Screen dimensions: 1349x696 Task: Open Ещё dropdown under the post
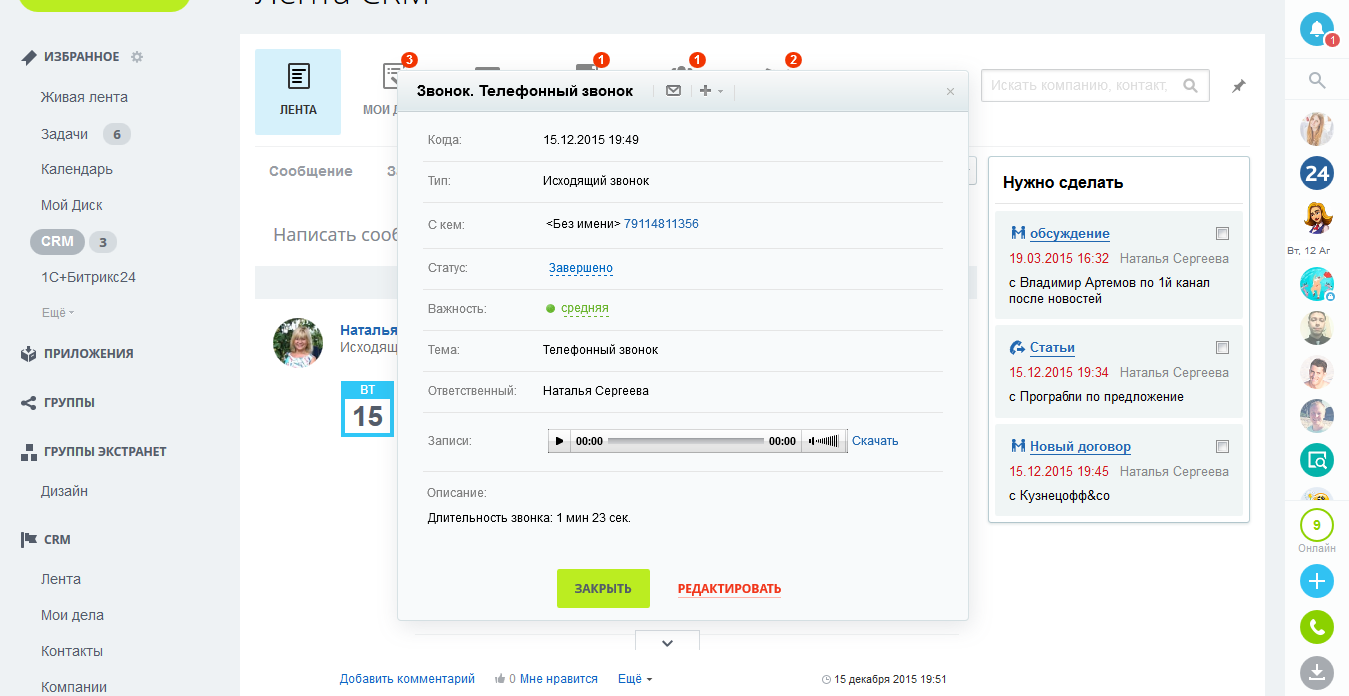tap(635, 679)
